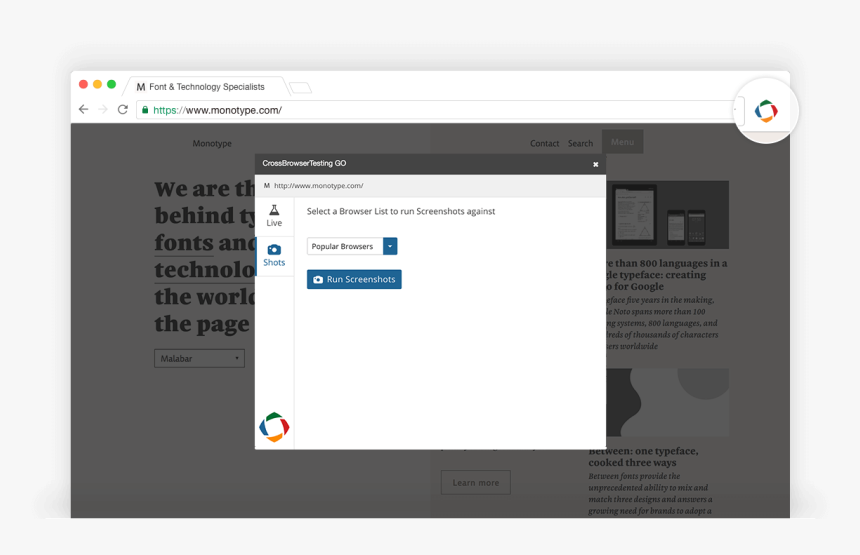
Task: Click the http://www.monotype.com/ URL in popup
Action: click(319, 186)
